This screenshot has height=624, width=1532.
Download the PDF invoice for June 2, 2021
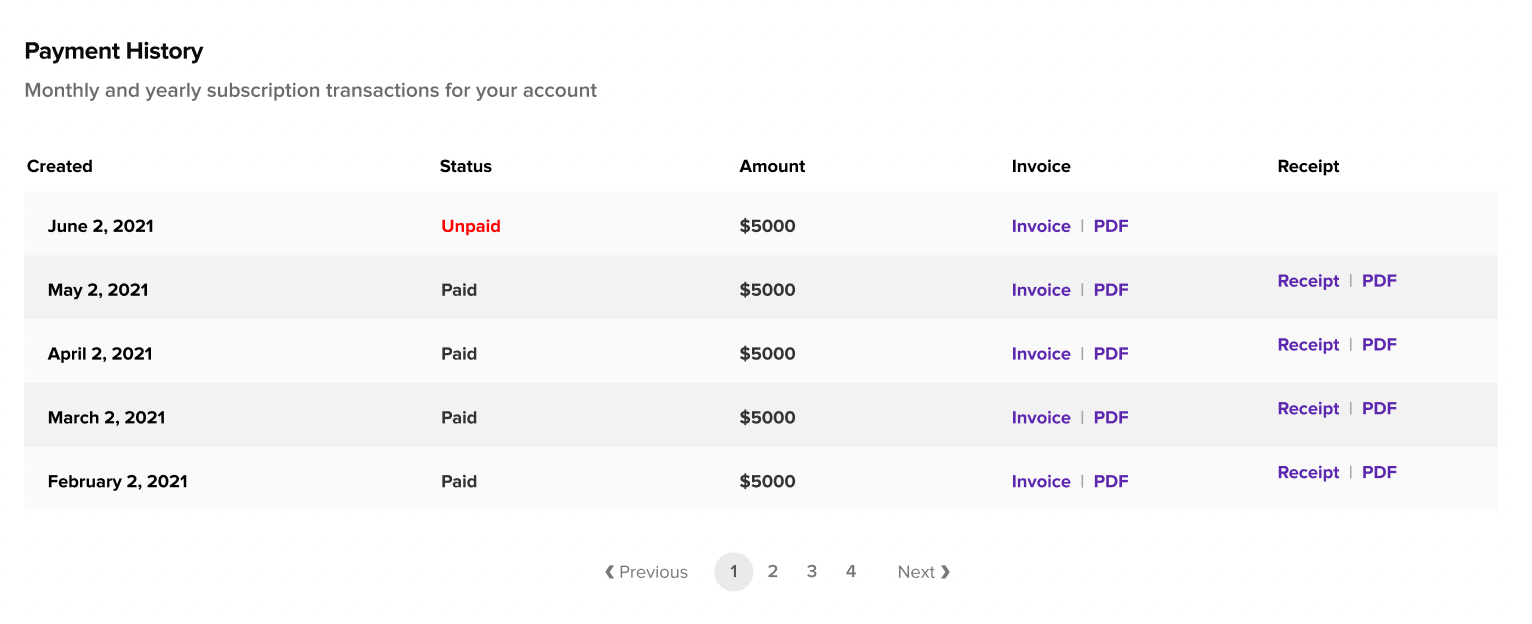coord(1111,226)
